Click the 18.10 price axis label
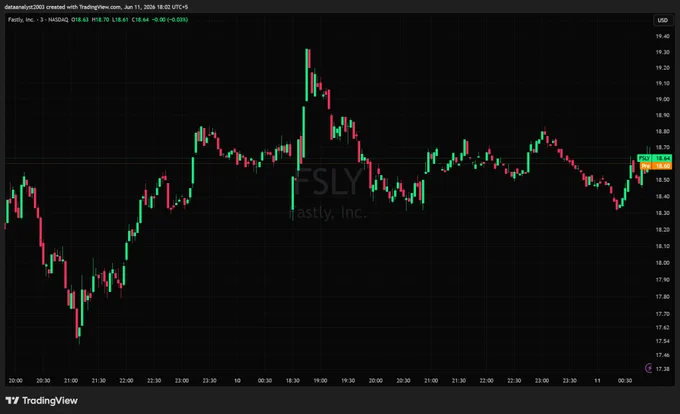The image size is (680, 414). pyautogui.click(x=662, y=246)
